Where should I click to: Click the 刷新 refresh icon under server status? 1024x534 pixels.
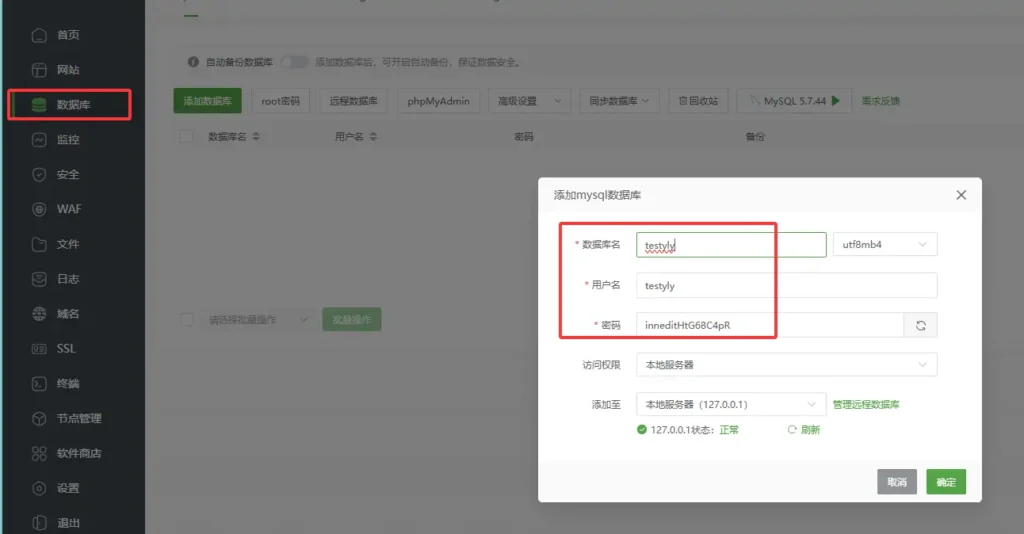click(792, 430)
